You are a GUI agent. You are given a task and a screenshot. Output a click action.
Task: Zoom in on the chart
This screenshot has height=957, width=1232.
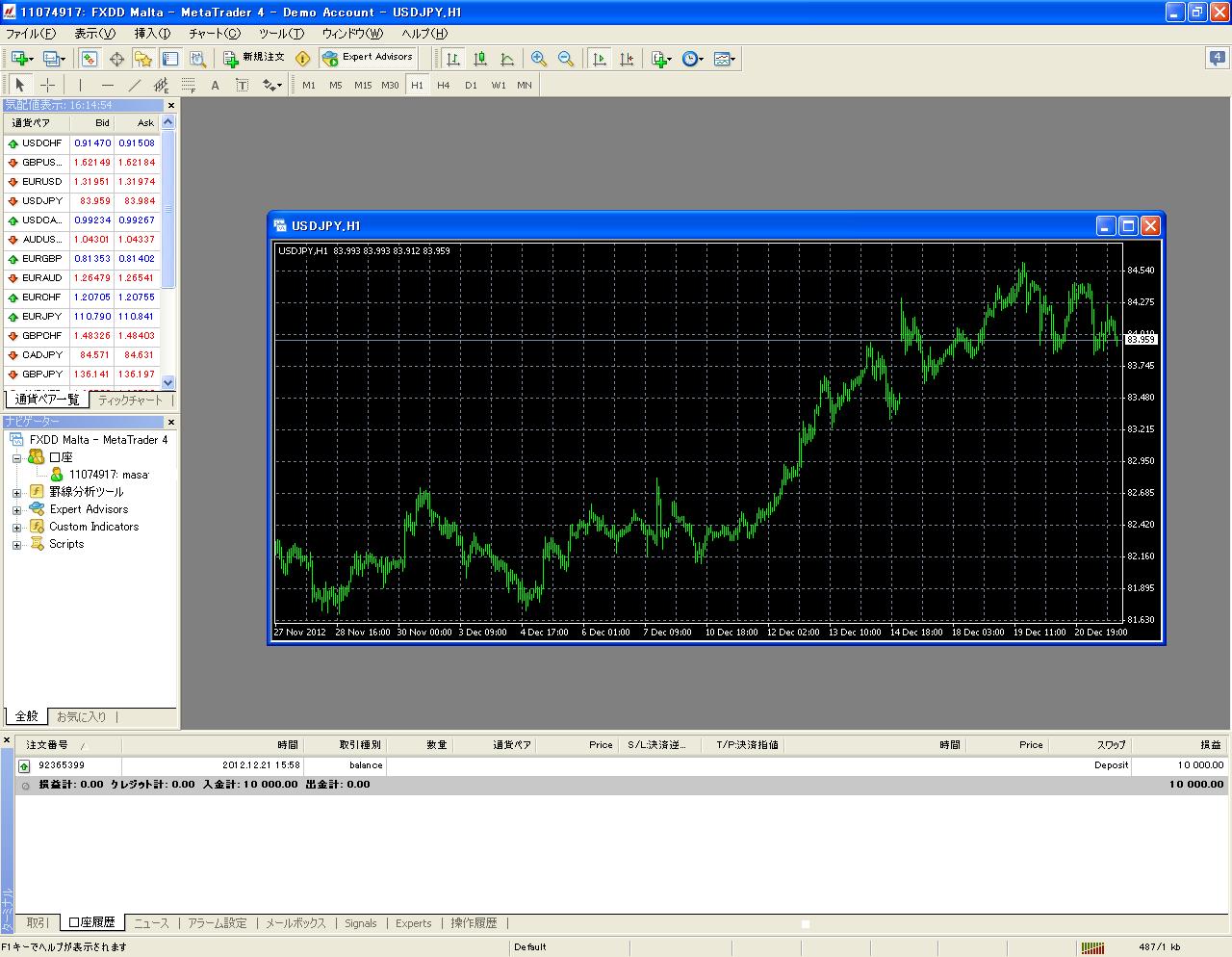[x=538, y=60]
